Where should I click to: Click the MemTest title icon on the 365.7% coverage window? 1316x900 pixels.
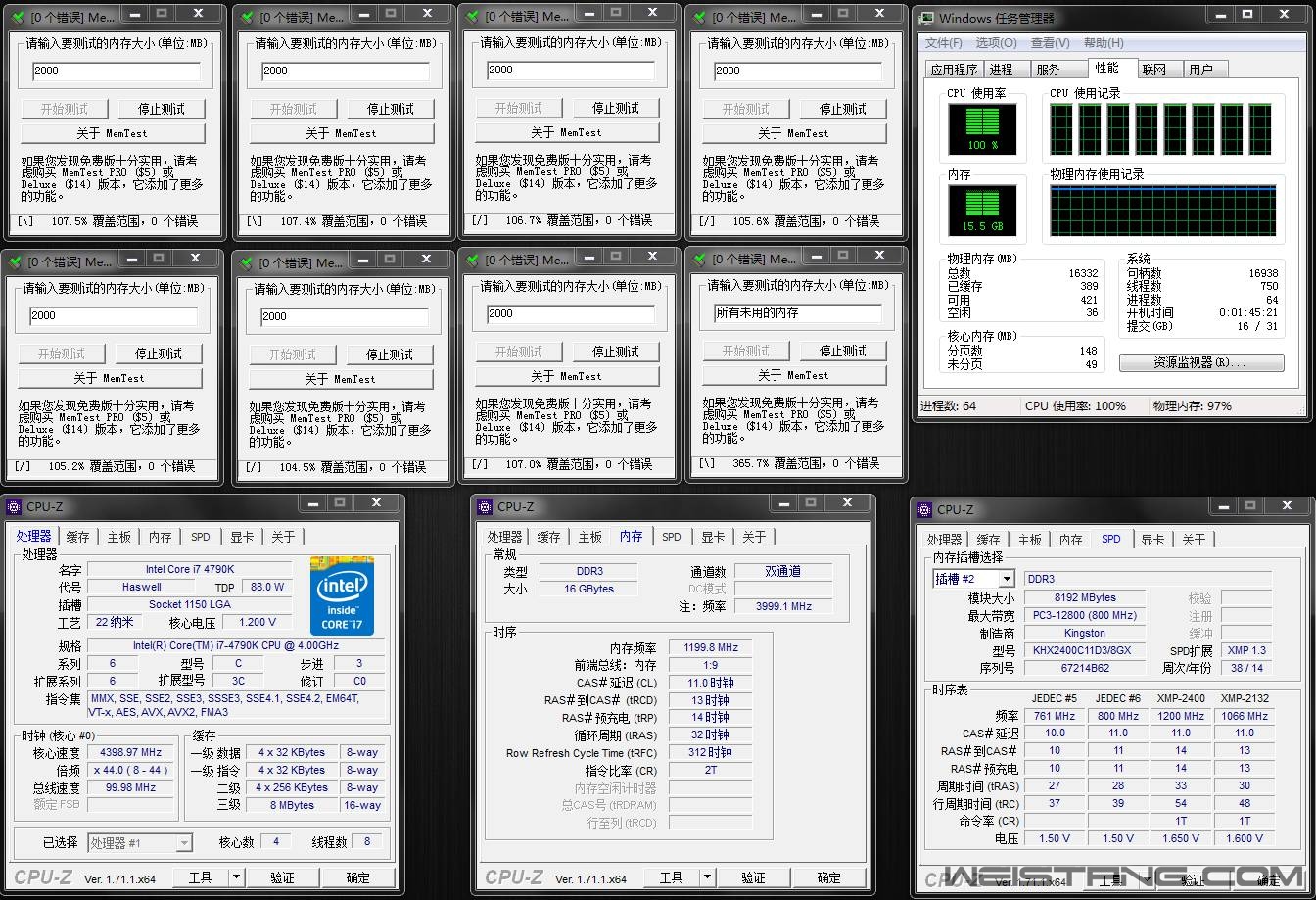[698, 260]
